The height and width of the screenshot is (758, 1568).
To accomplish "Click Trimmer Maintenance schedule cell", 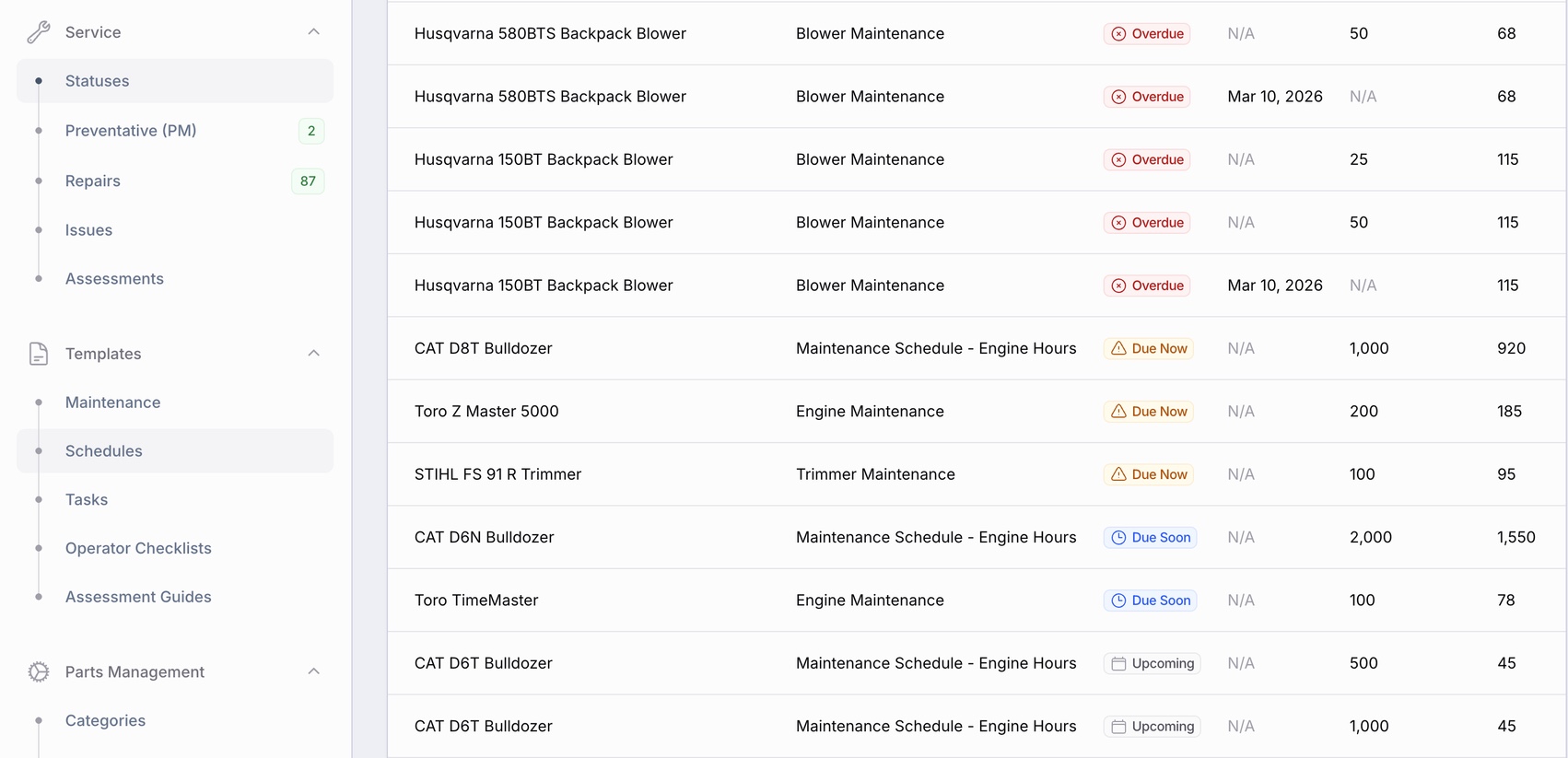I will click(x=875, y=474).
